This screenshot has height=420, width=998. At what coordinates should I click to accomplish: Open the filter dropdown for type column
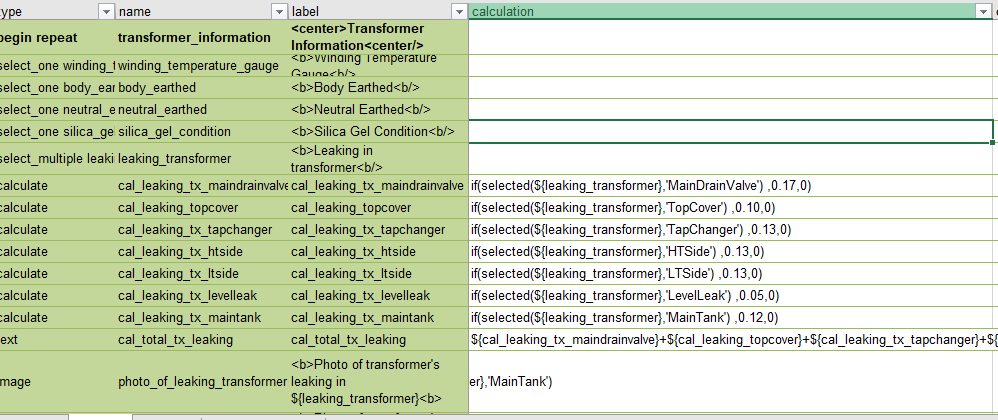(106, 11)
